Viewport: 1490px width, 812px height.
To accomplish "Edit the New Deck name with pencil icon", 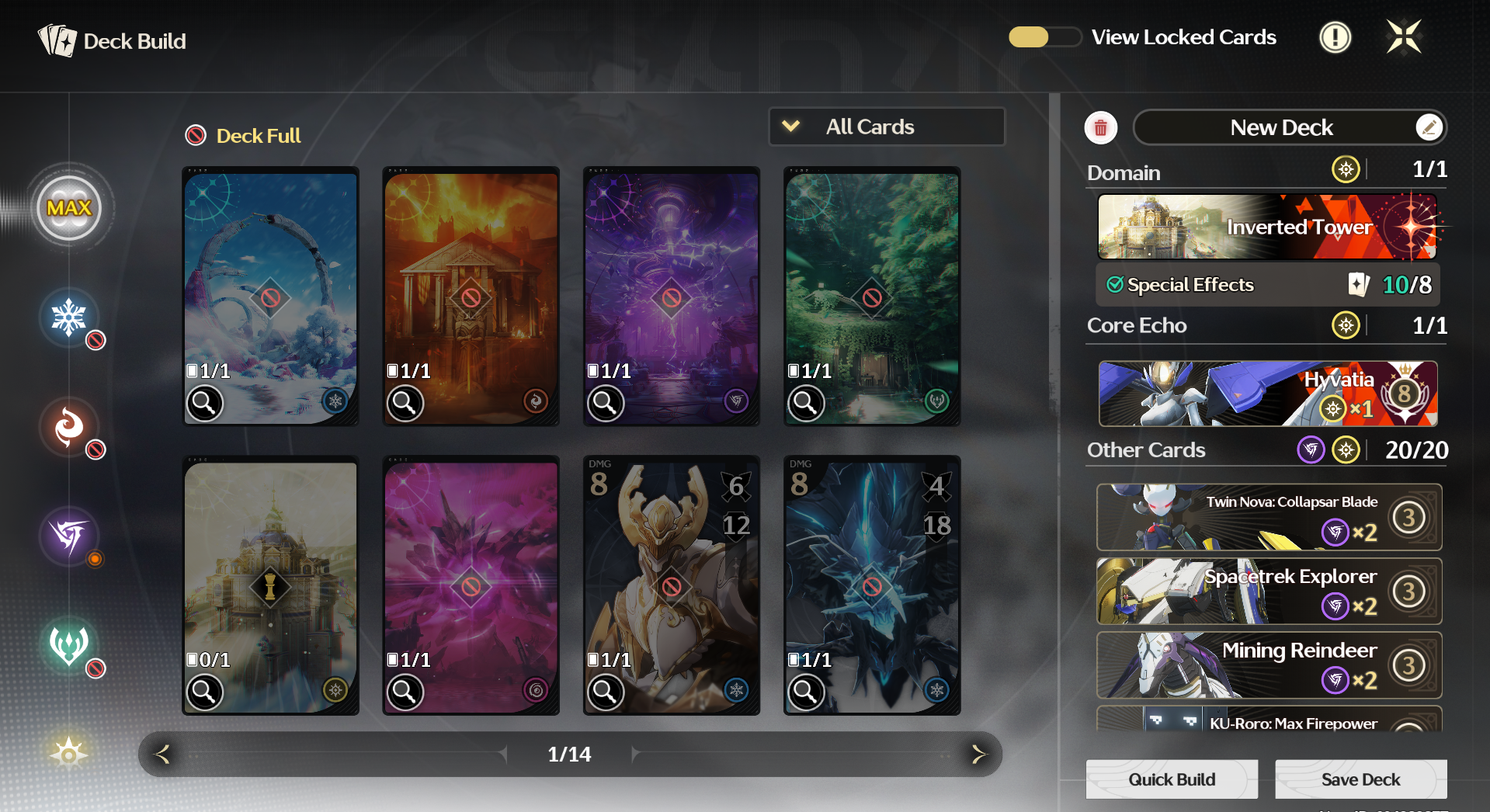I will click(x=1429, y=127).
